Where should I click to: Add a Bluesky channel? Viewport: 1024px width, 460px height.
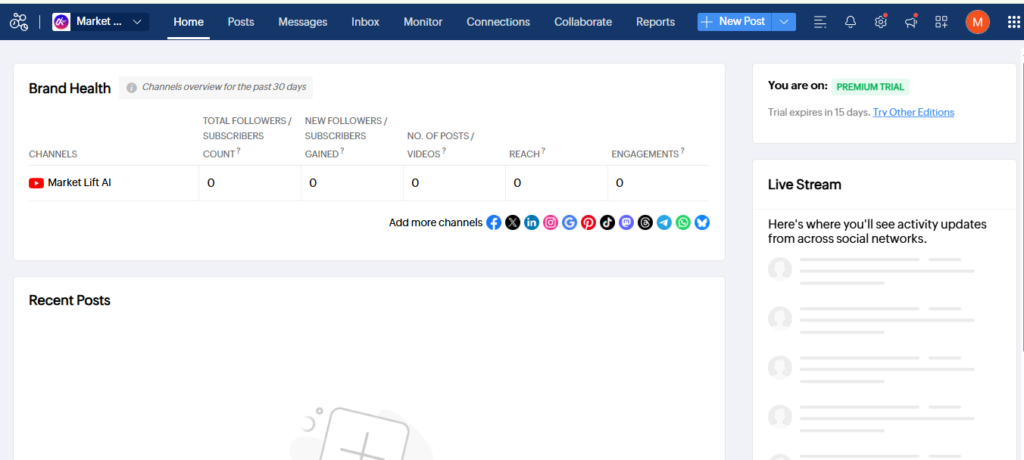pyautogui.click(x=702, y=223)
